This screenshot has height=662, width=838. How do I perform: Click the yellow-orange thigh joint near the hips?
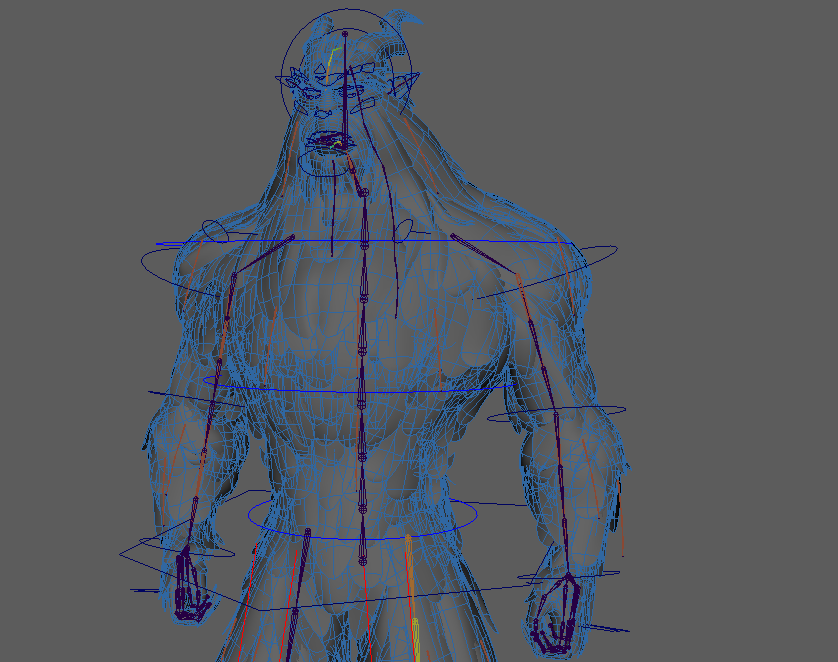tap(410, 580)
